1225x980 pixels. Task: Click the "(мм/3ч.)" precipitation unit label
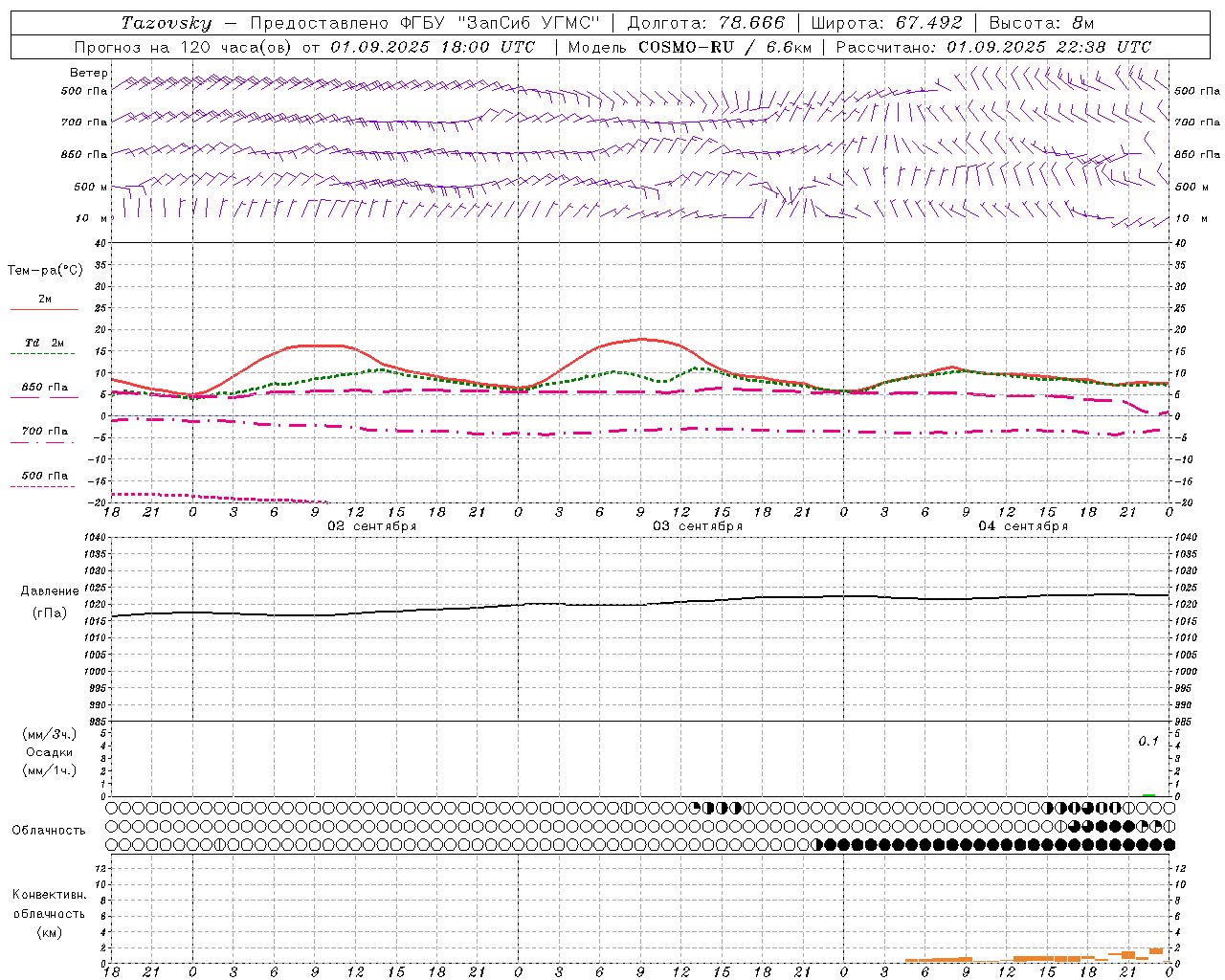[x=50, y=734]
